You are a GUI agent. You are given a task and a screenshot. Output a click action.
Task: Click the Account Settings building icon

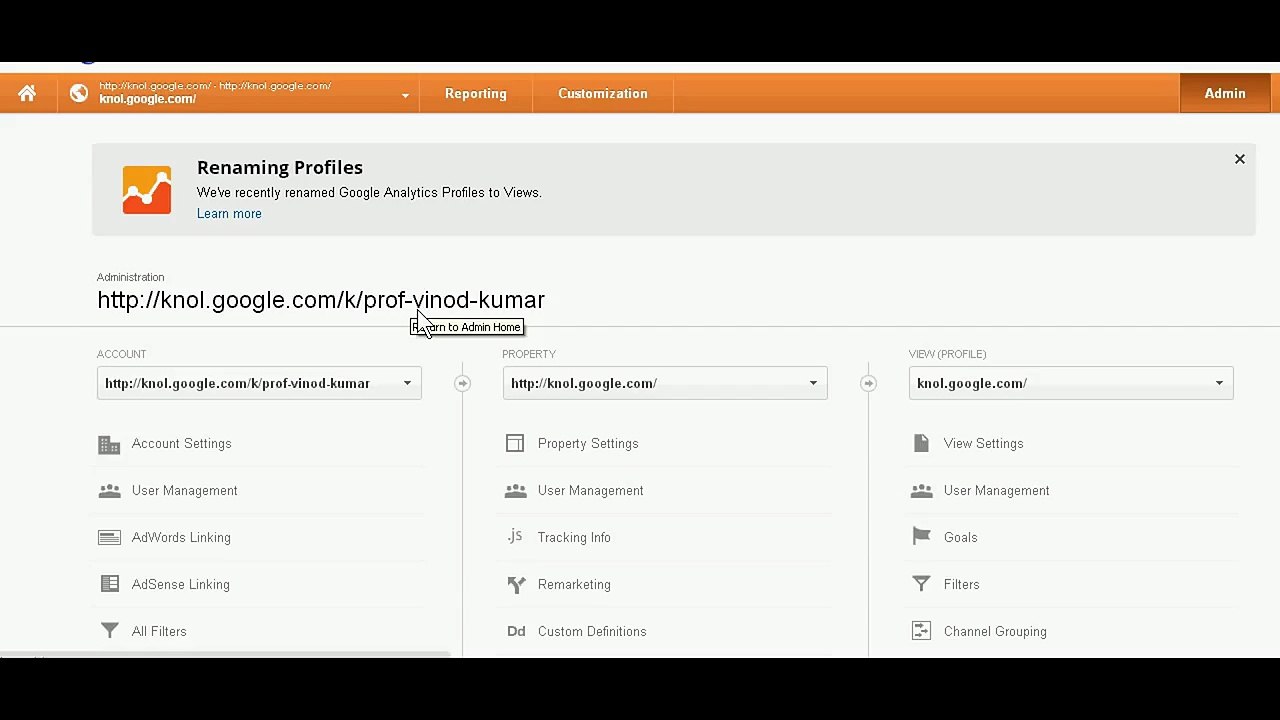pos(109,444)
